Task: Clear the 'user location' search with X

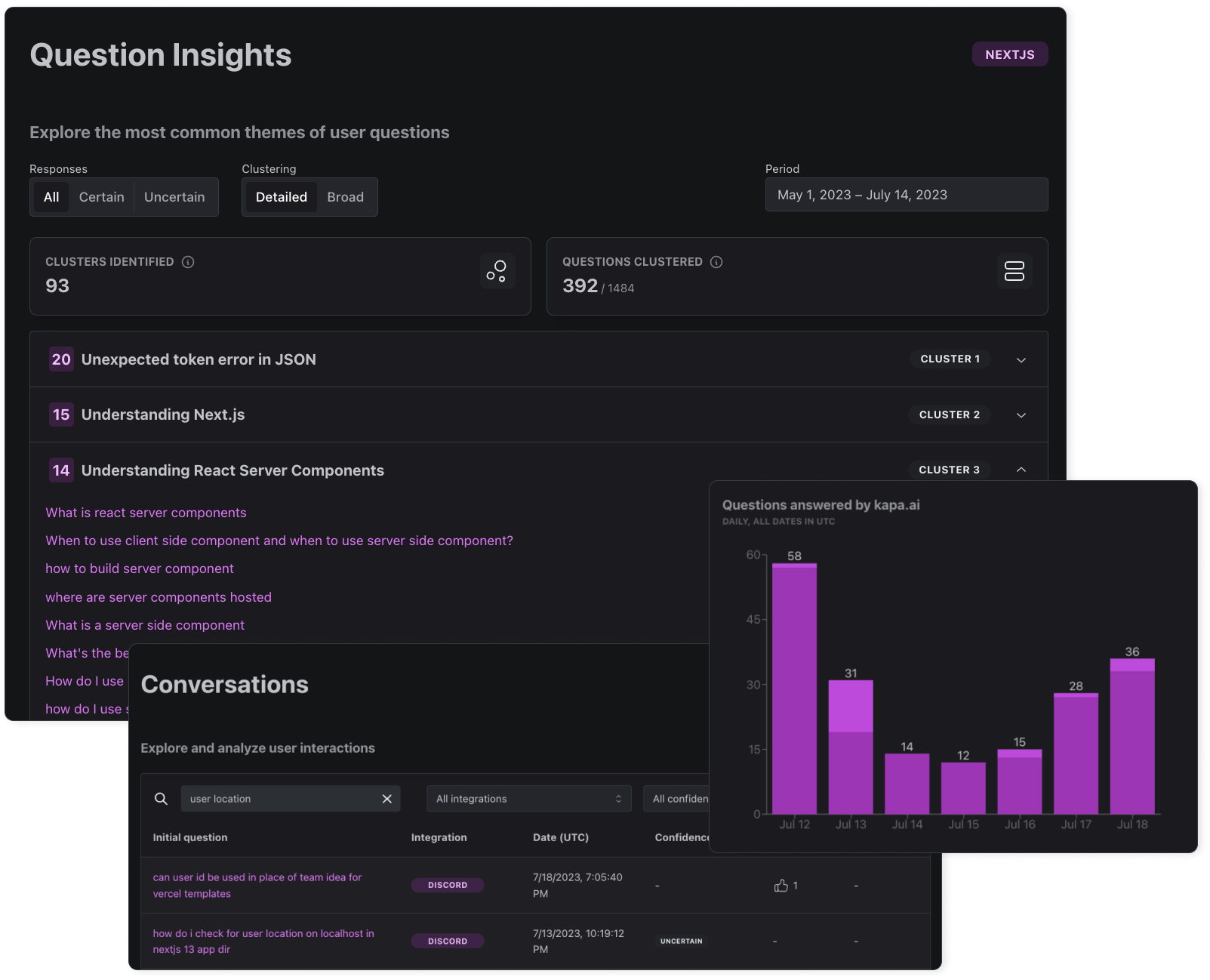Action: point(387,799)
